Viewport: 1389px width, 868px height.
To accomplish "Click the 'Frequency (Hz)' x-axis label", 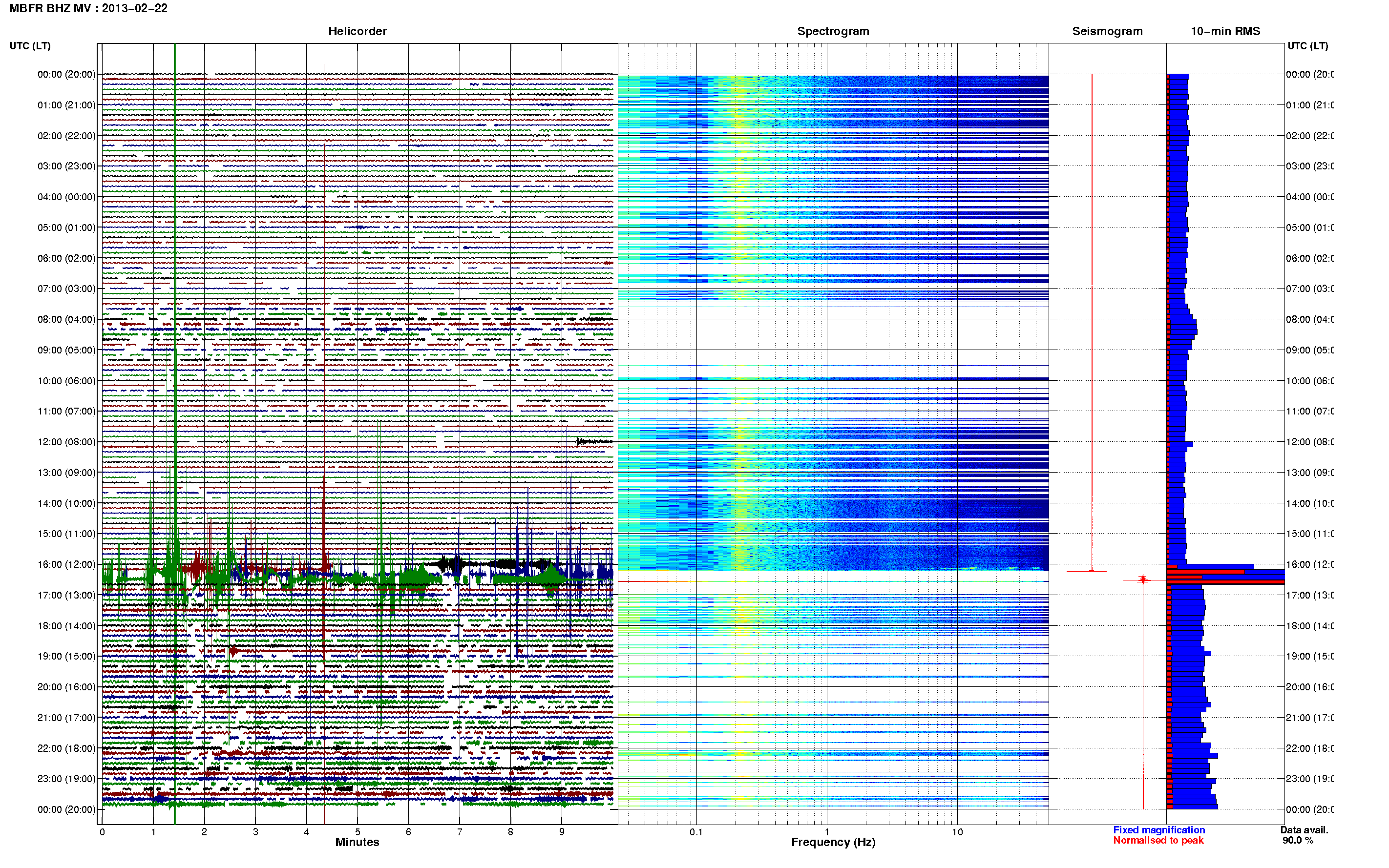I will (833, 842).
